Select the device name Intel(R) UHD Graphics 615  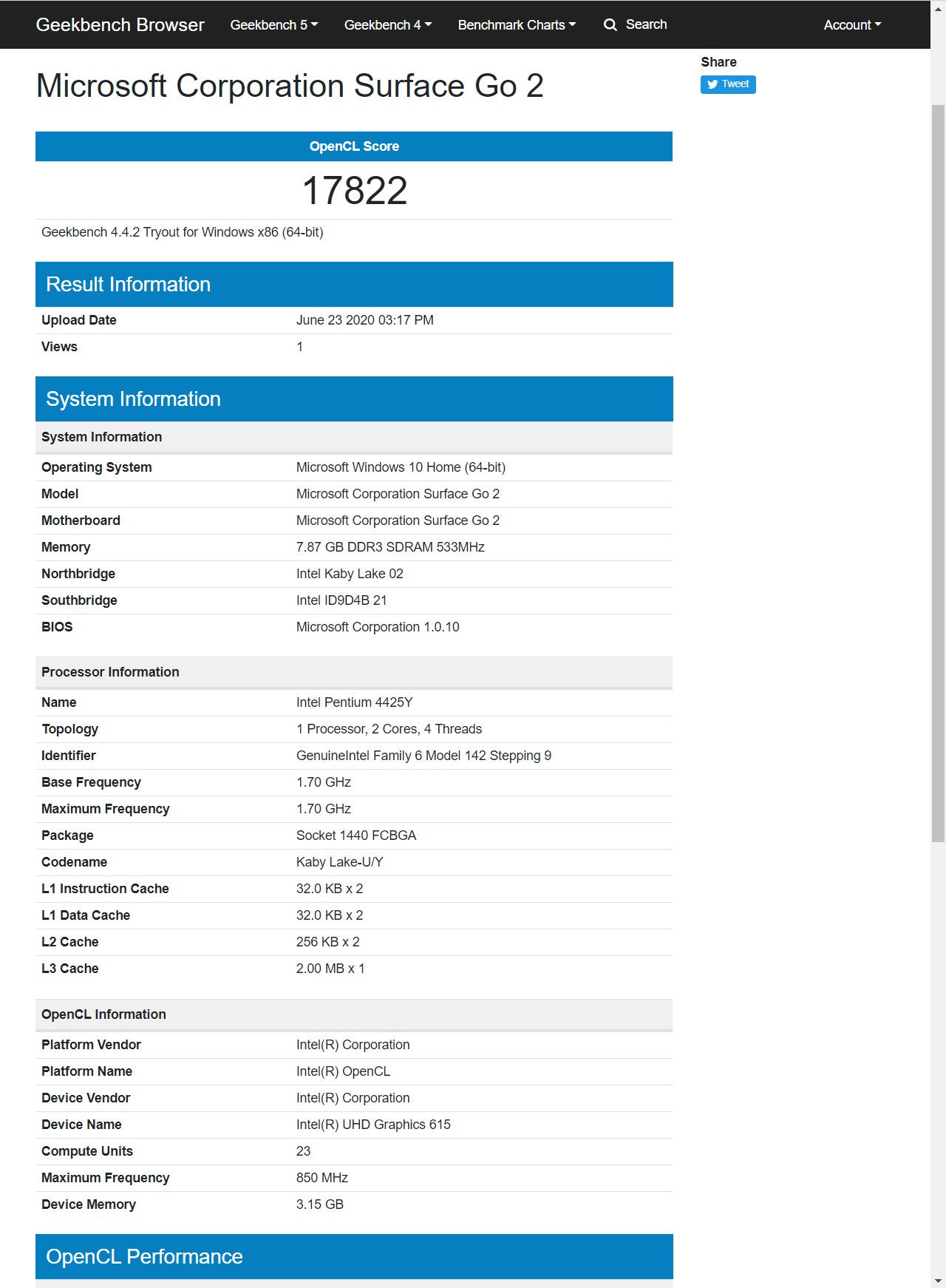tap(373, 1125)
